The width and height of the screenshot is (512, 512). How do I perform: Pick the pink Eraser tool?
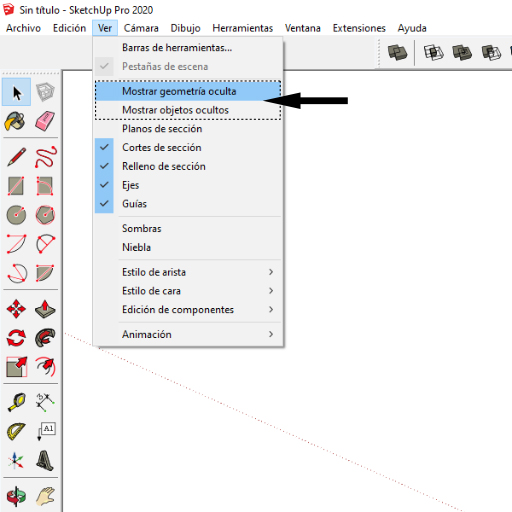tap(45, 121)
